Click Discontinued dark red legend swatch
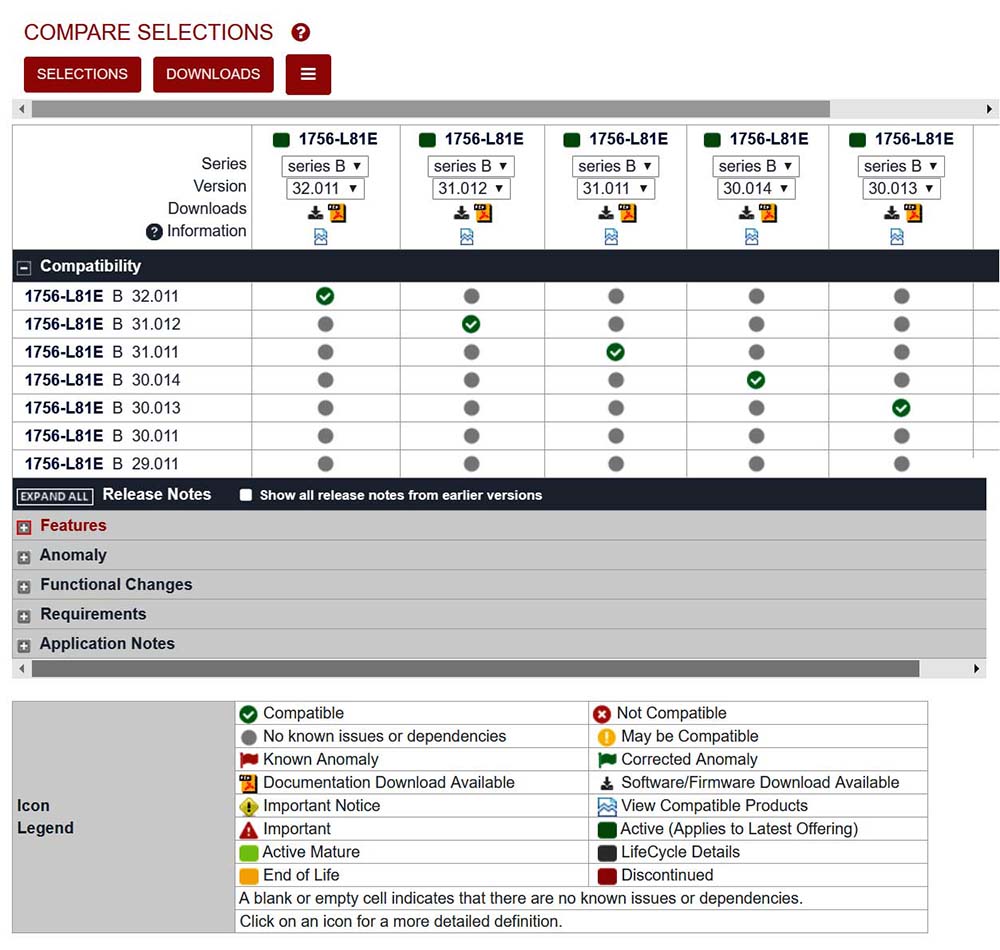Screen dimensions: 1000x950 tap(607, 876)
